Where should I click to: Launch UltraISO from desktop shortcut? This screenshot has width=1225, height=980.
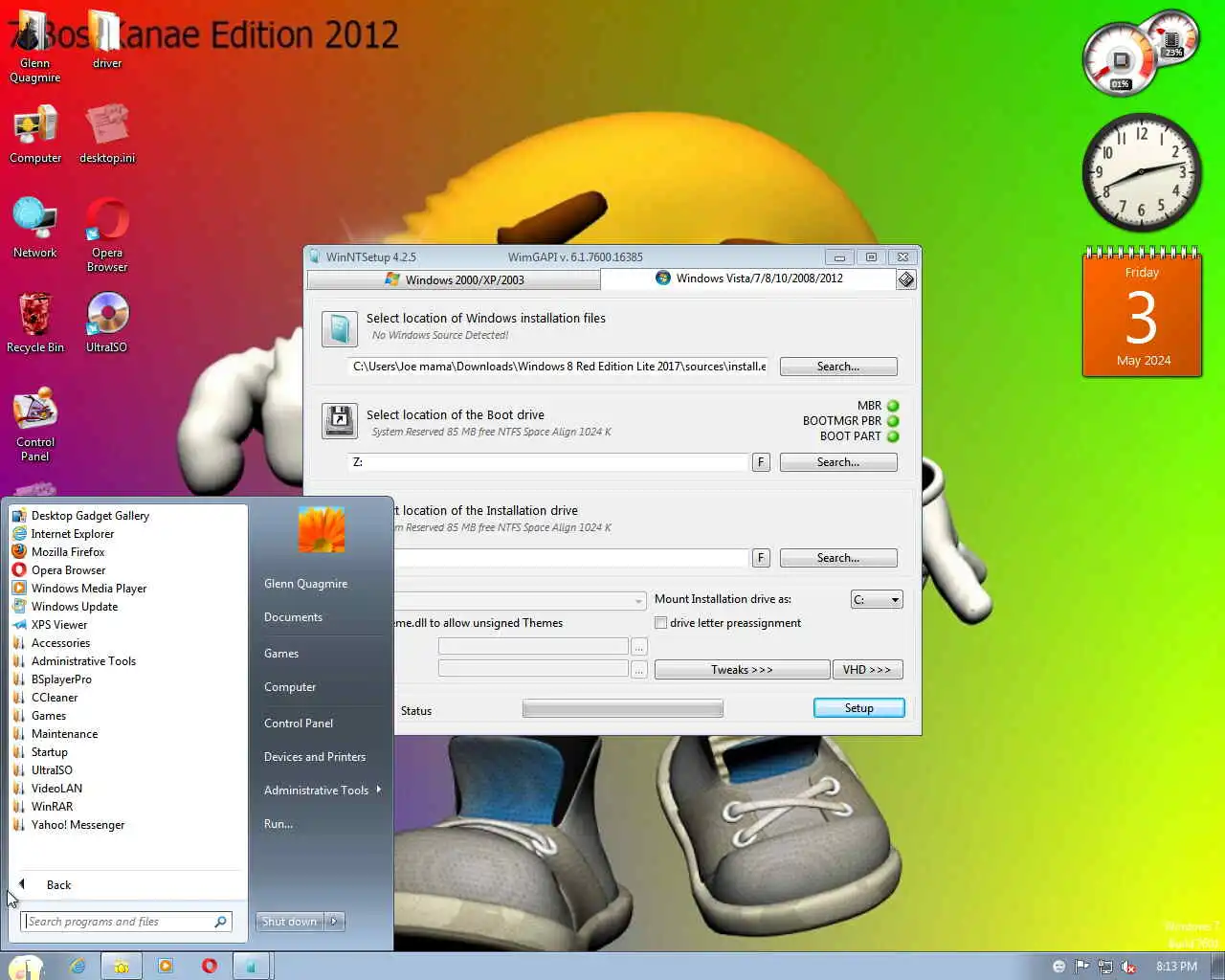(x=106, y=323)
